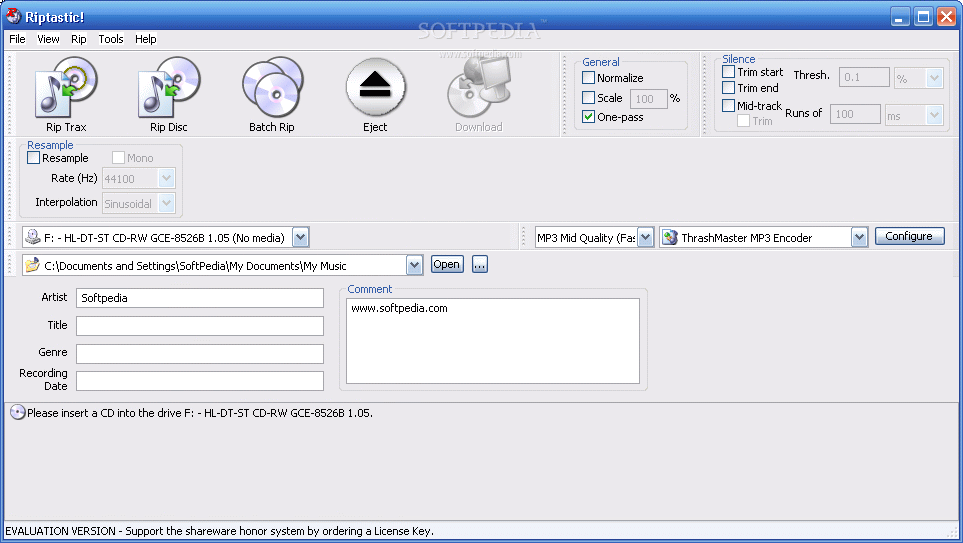Viewport: 963px width, 543px height.
Task: Open the Thresh. unit (%) dropdown
Action: click(935, 77)
